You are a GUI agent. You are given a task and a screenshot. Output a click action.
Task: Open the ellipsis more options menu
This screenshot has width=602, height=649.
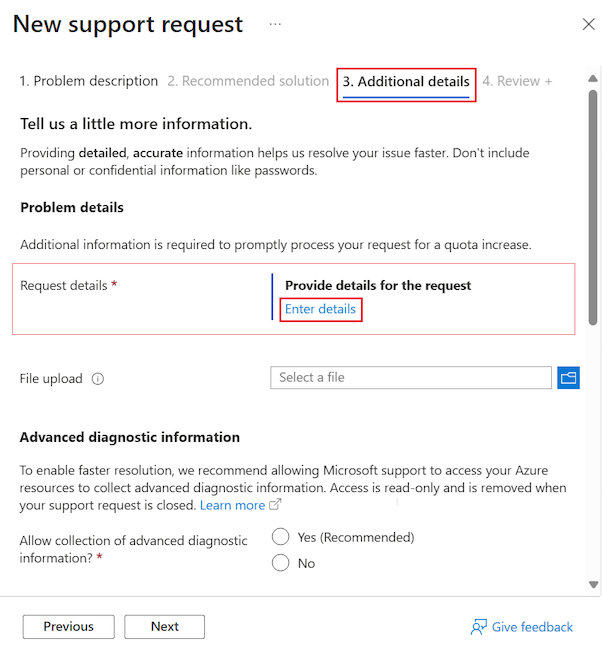click(x=275, y=23)
